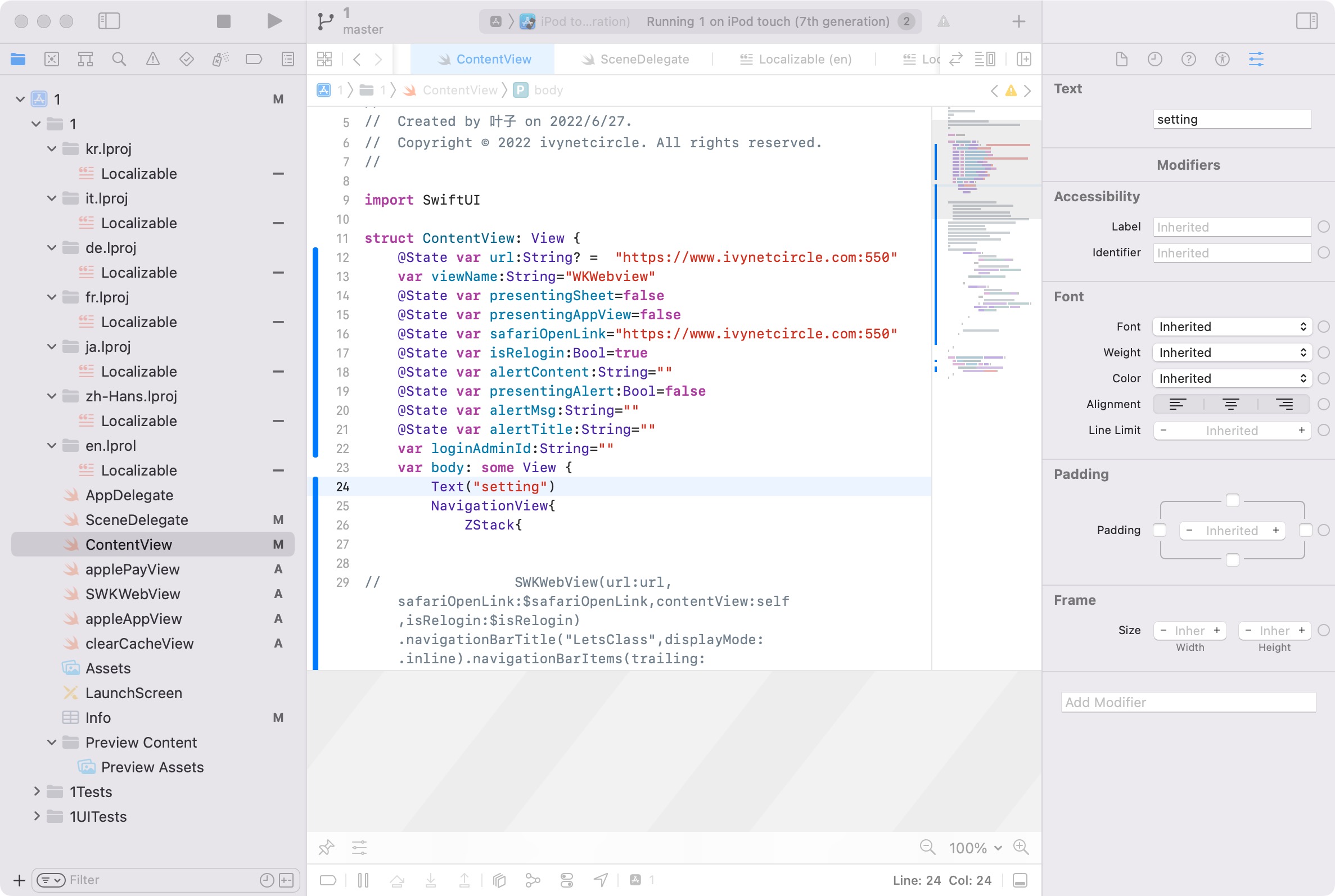
Task: Open the Font Weight dropdown
Action: coord(1232,352)
